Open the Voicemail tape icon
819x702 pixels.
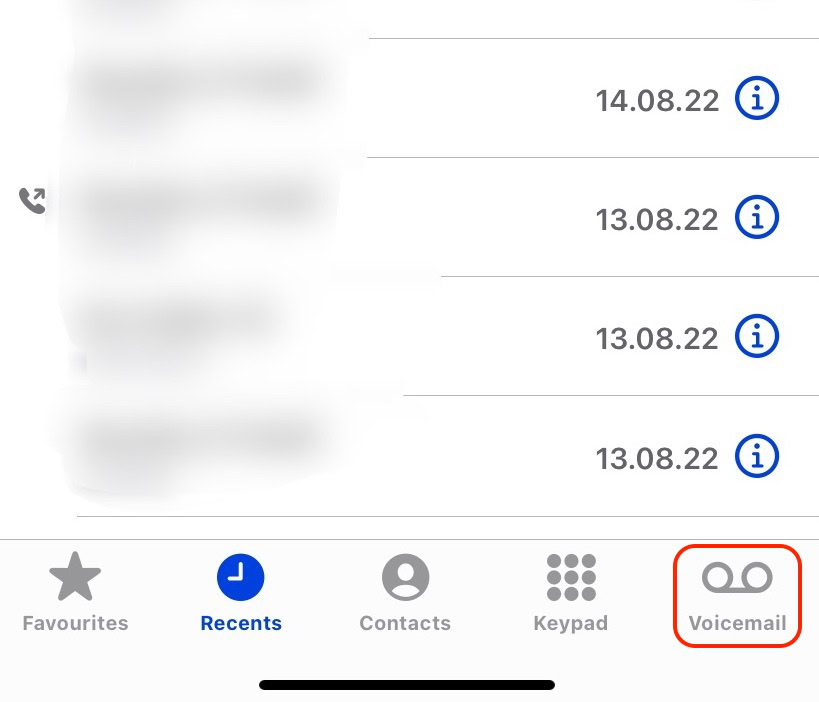[737, 578]
